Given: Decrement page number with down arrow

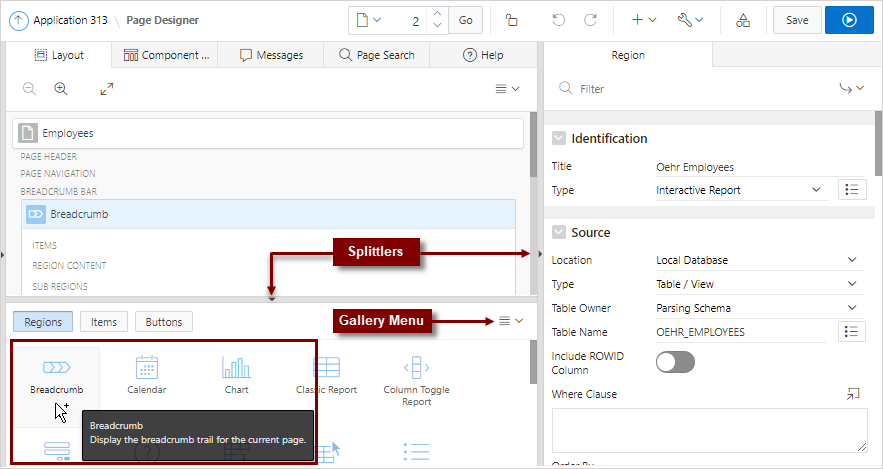Looking at the screenshot, I should 438,26.
